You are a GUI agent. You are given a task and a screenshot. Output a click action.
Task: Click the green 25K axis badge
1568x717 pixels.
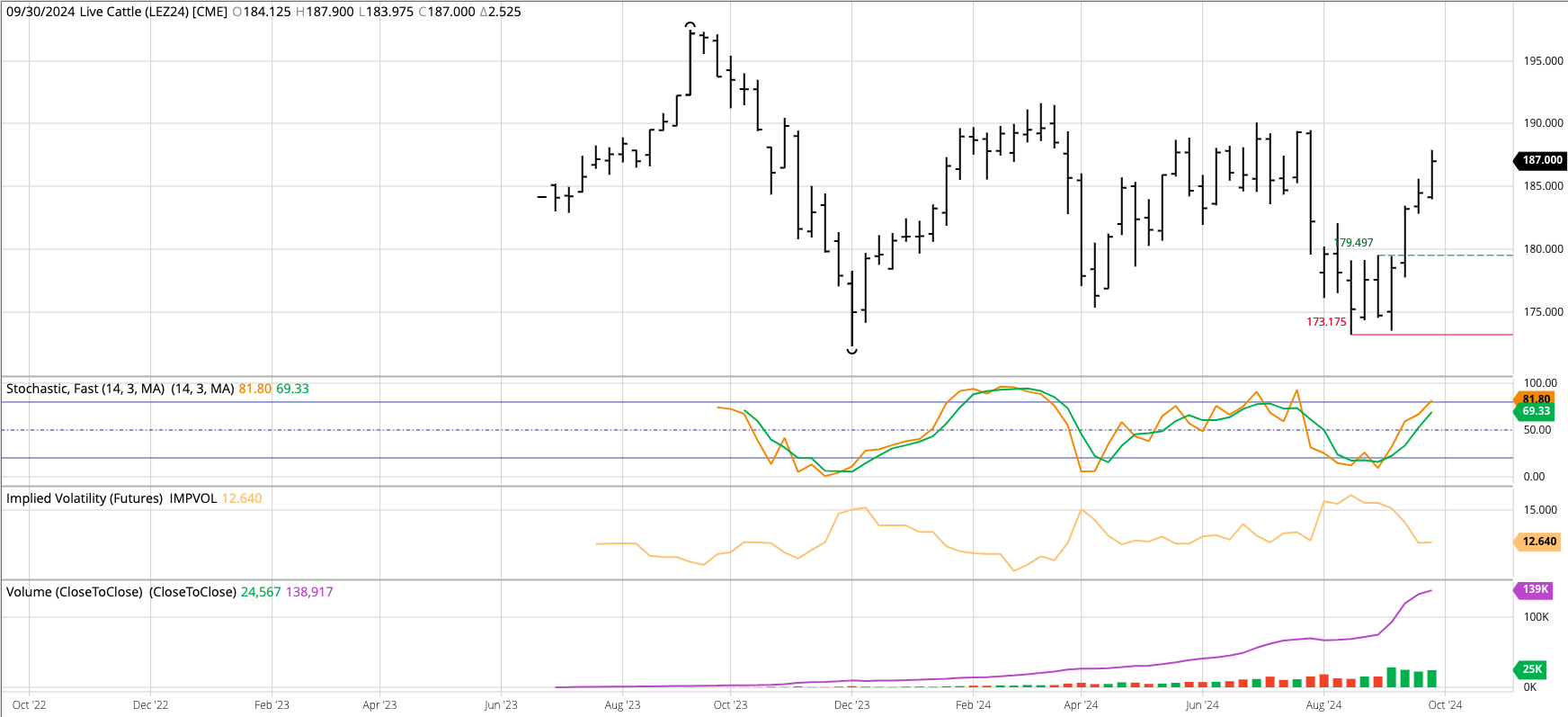pos(1530,669)
